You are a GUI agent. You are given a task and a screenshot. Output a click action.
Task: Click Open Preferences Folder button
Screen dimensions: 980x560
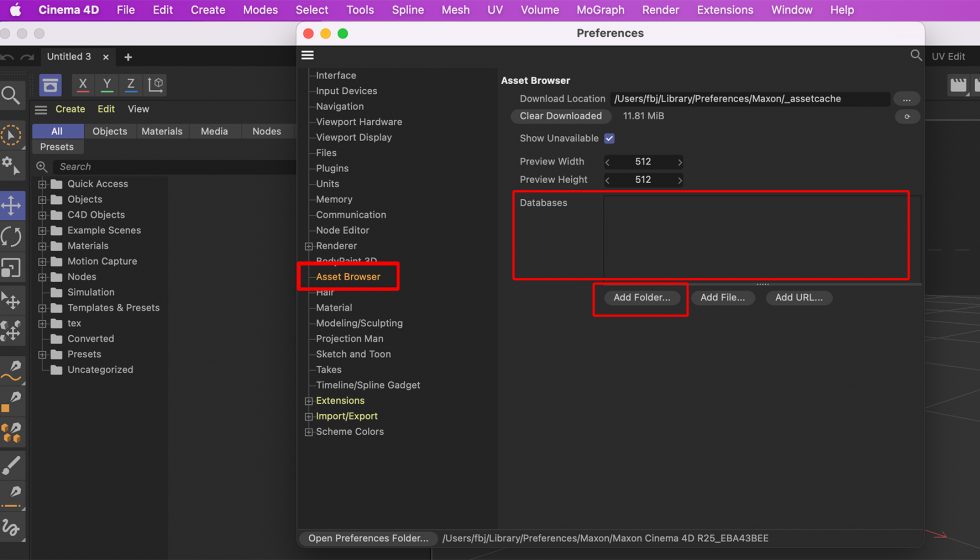pos(368,538)
